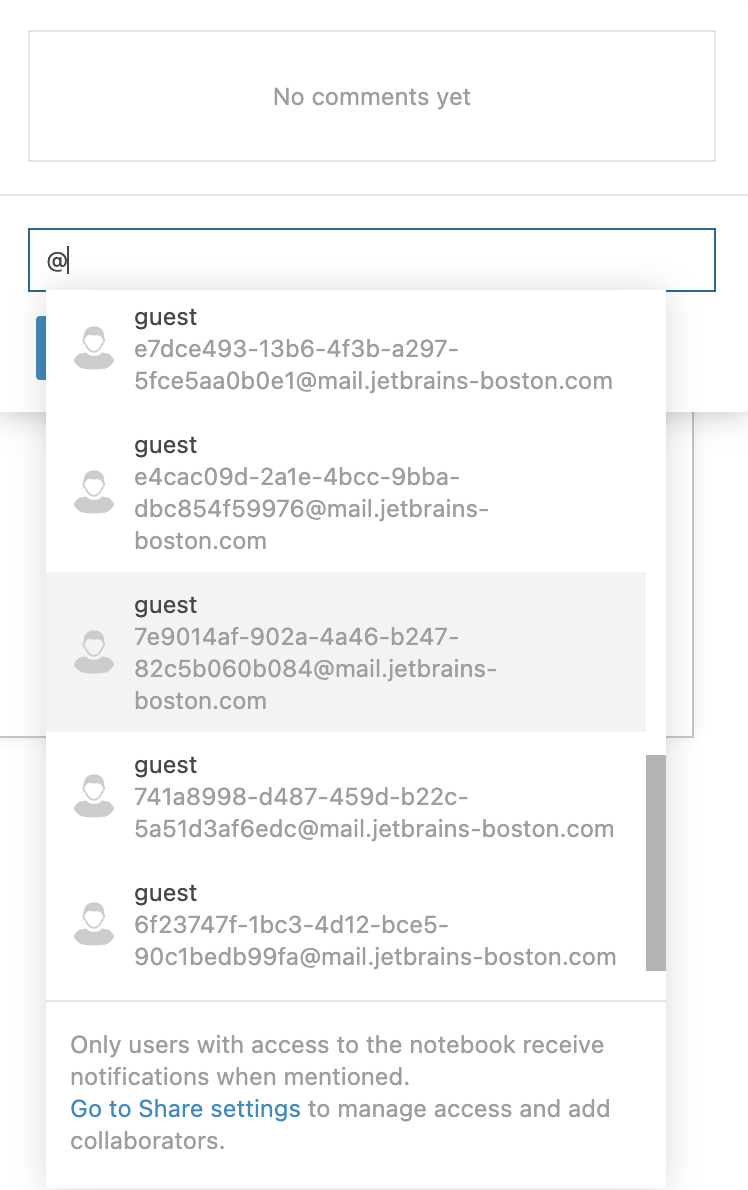The image size is (748, 1190).
Task: Select the avatar in the highlighted guest 7e9014af row
Action: pyautogui.click(x=94, y=653)
